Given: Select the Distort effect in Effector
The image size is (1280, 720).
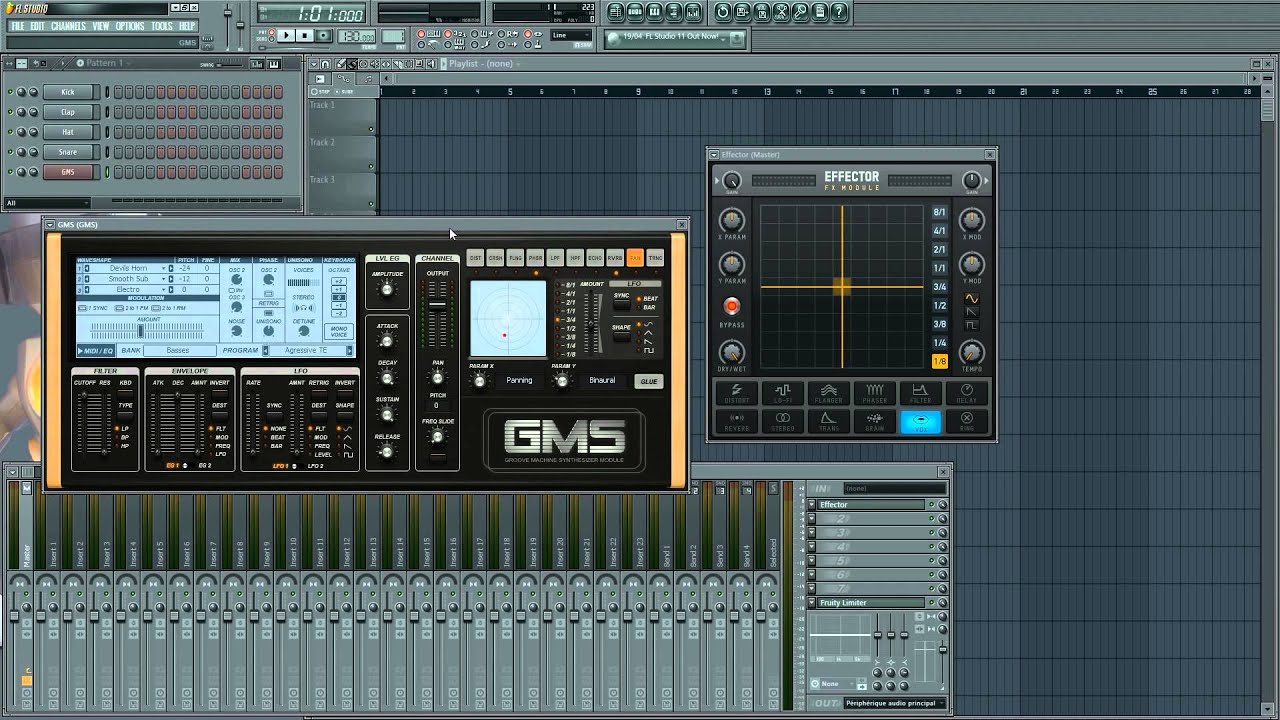Looking at the screenshot, I should [x=736, y=394].
